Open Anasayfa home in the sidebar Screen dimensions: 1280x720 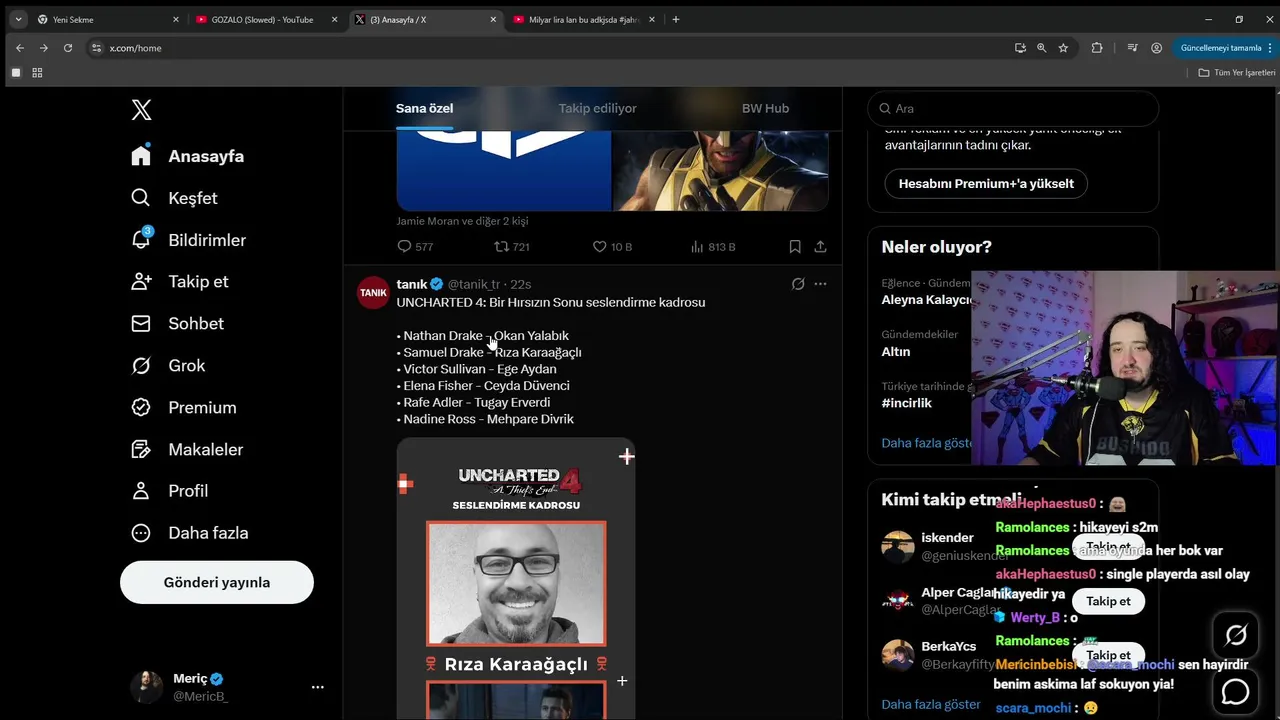pyautogui.click(x=188, y=156)
